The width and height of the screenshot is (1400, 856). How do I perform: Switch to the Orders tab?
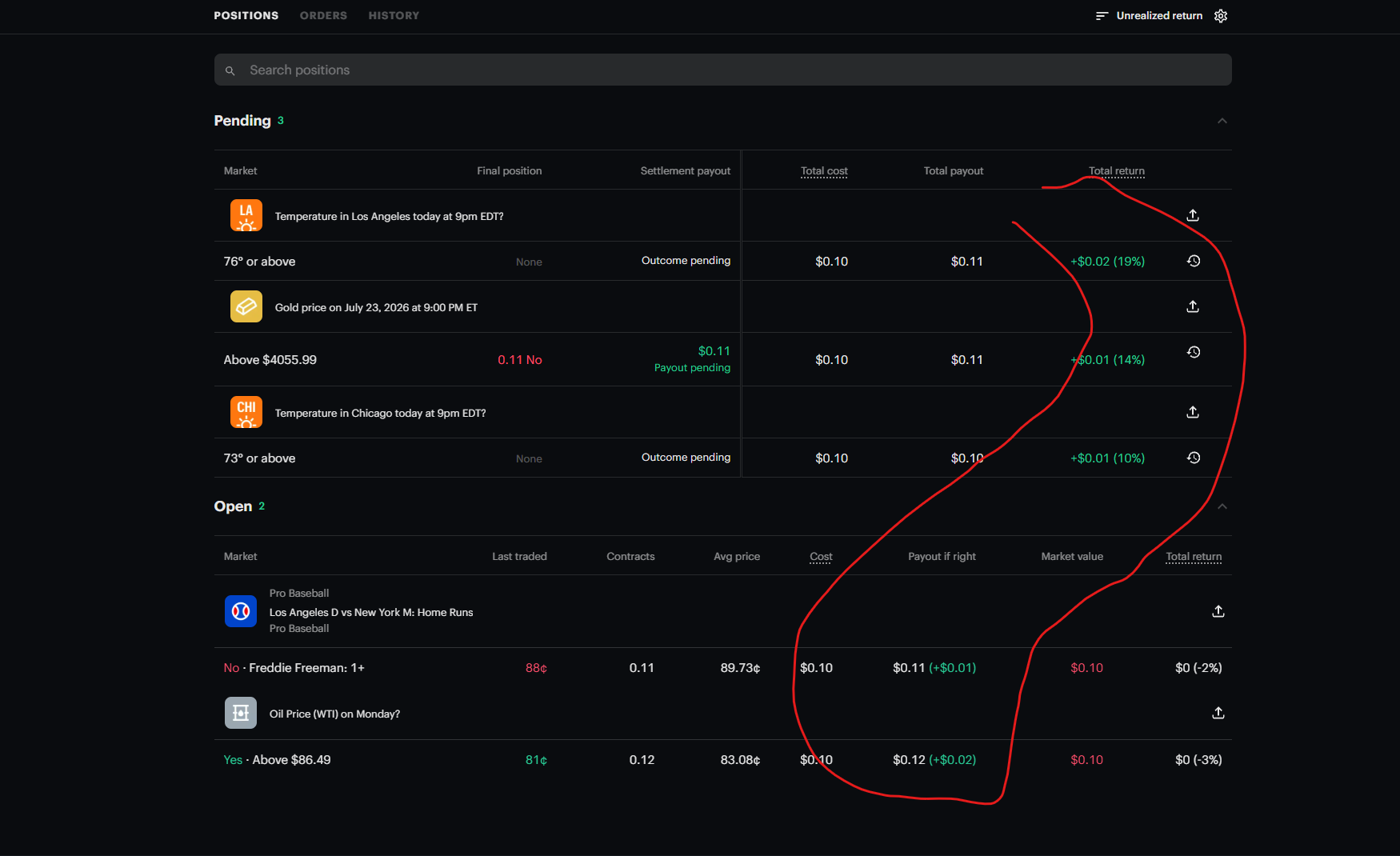click(x=323, y=16)
